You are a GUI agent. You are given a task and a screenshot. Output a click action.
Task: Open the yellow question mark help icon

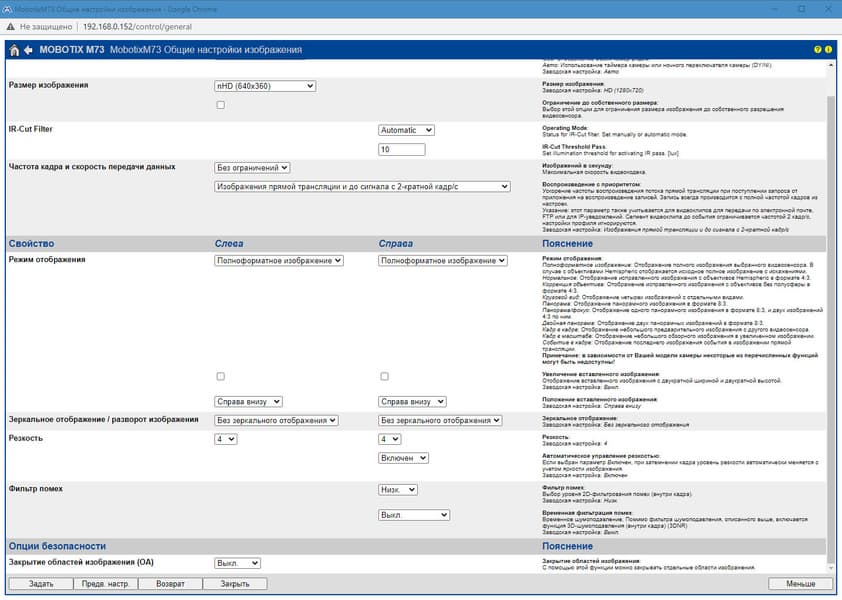click(x=817, y=49)
